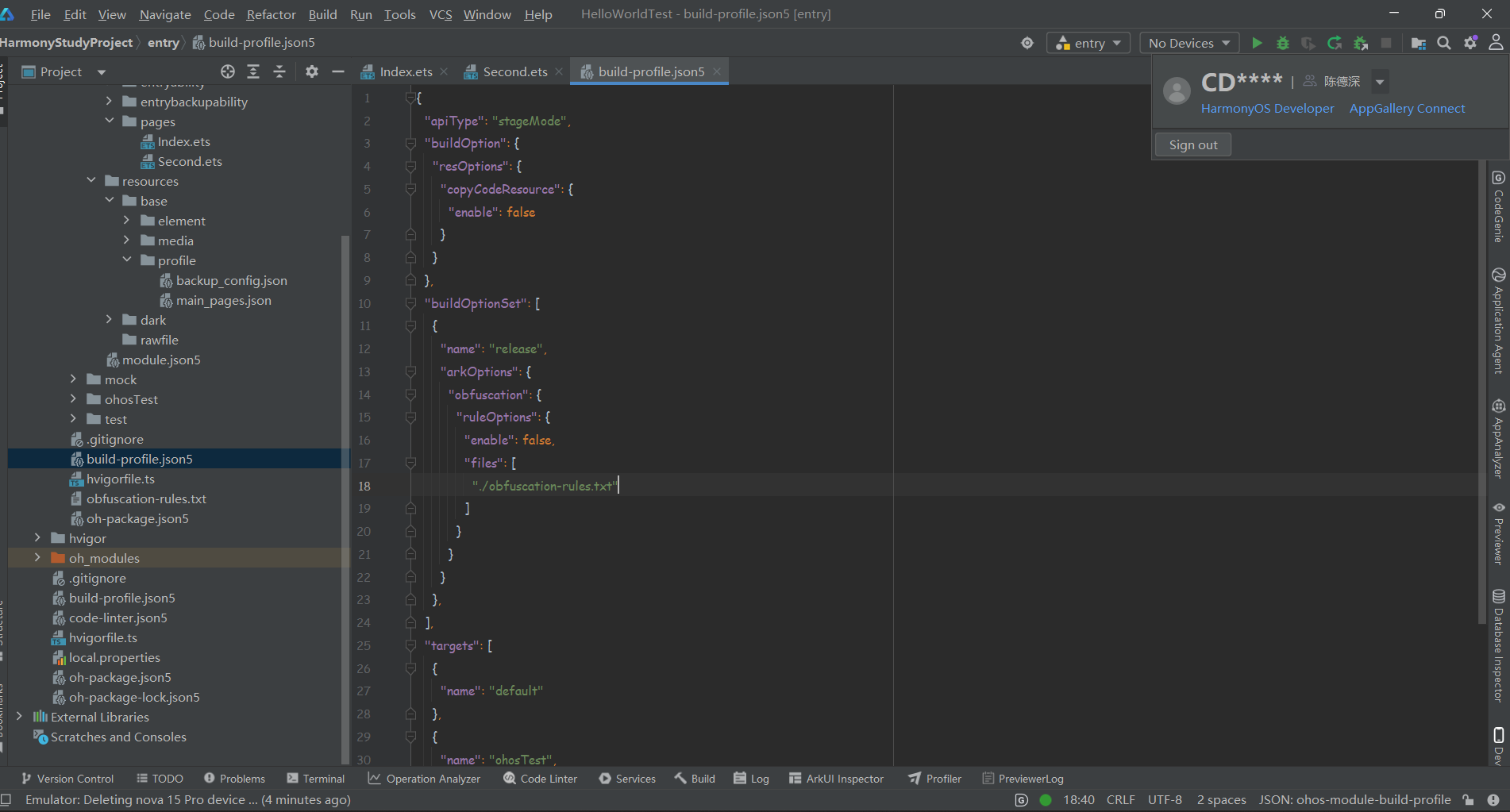
Task: Switch to the Index.ets tab
Action: point(406,71)
